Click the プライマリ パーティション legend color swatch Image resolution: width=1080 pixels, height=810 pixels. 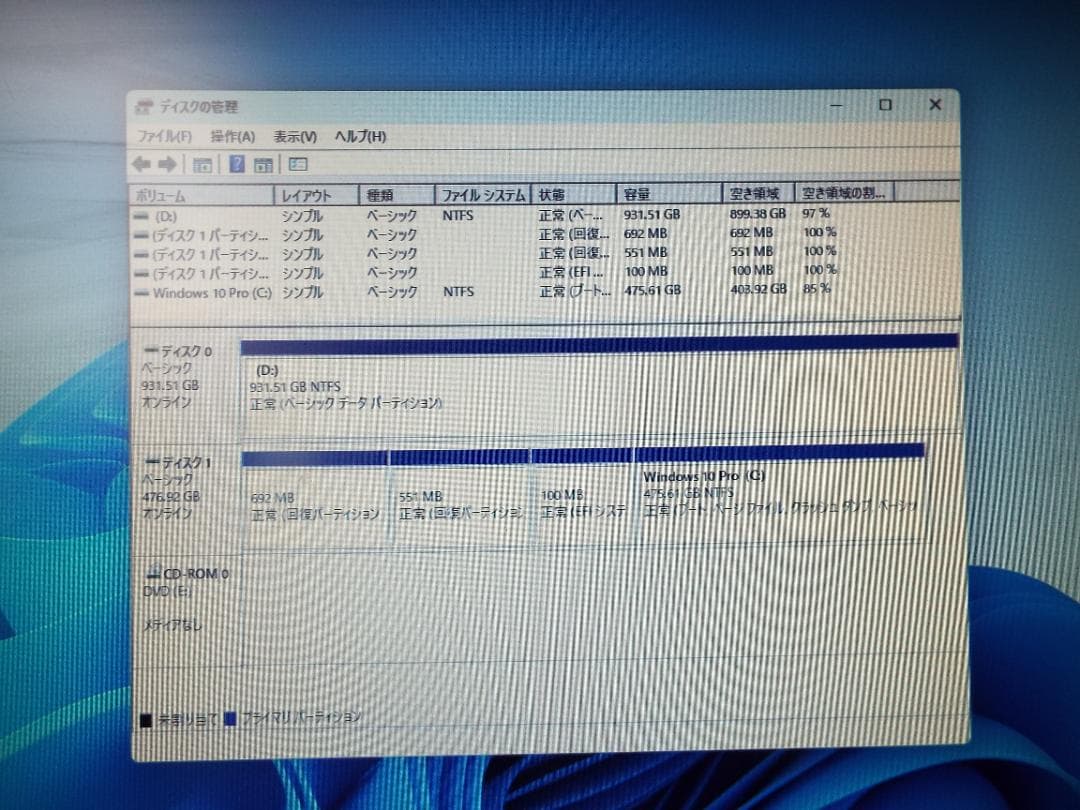click(232, 716)
